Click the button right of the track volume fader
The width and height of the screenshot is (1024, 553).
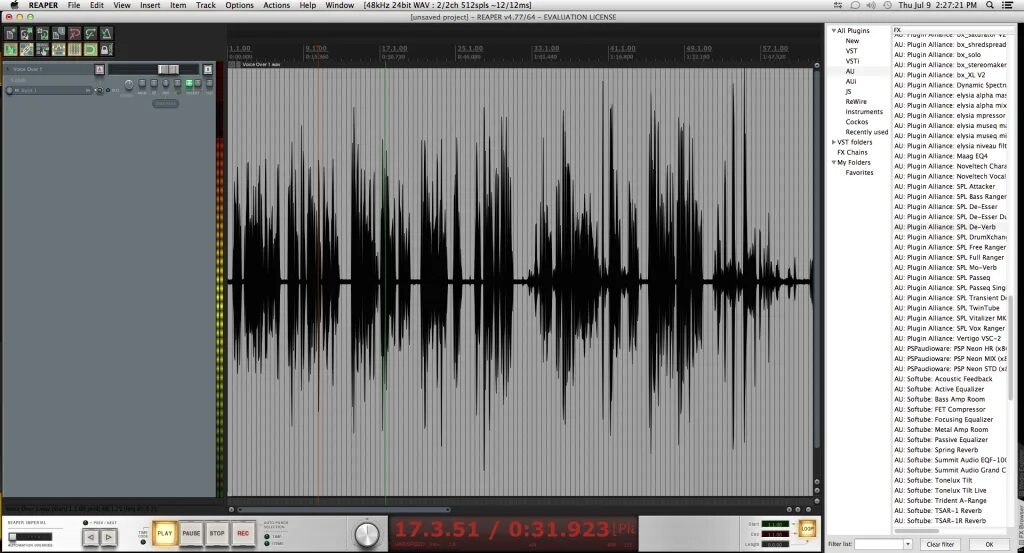[208, 69]
